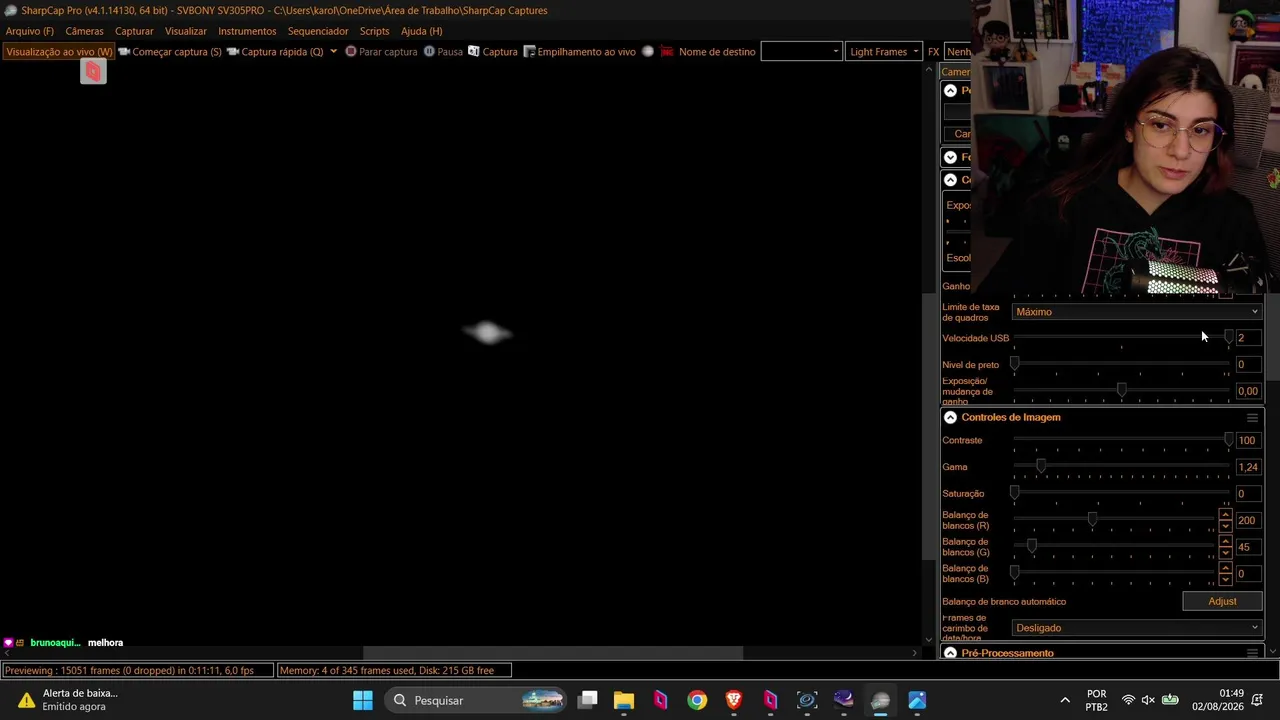Viewport: 1280px width, 720px height.
Task: Adjust the Exposição/mudança de ganho slider
Action: pyautogui.click(x=1121, y=391)
